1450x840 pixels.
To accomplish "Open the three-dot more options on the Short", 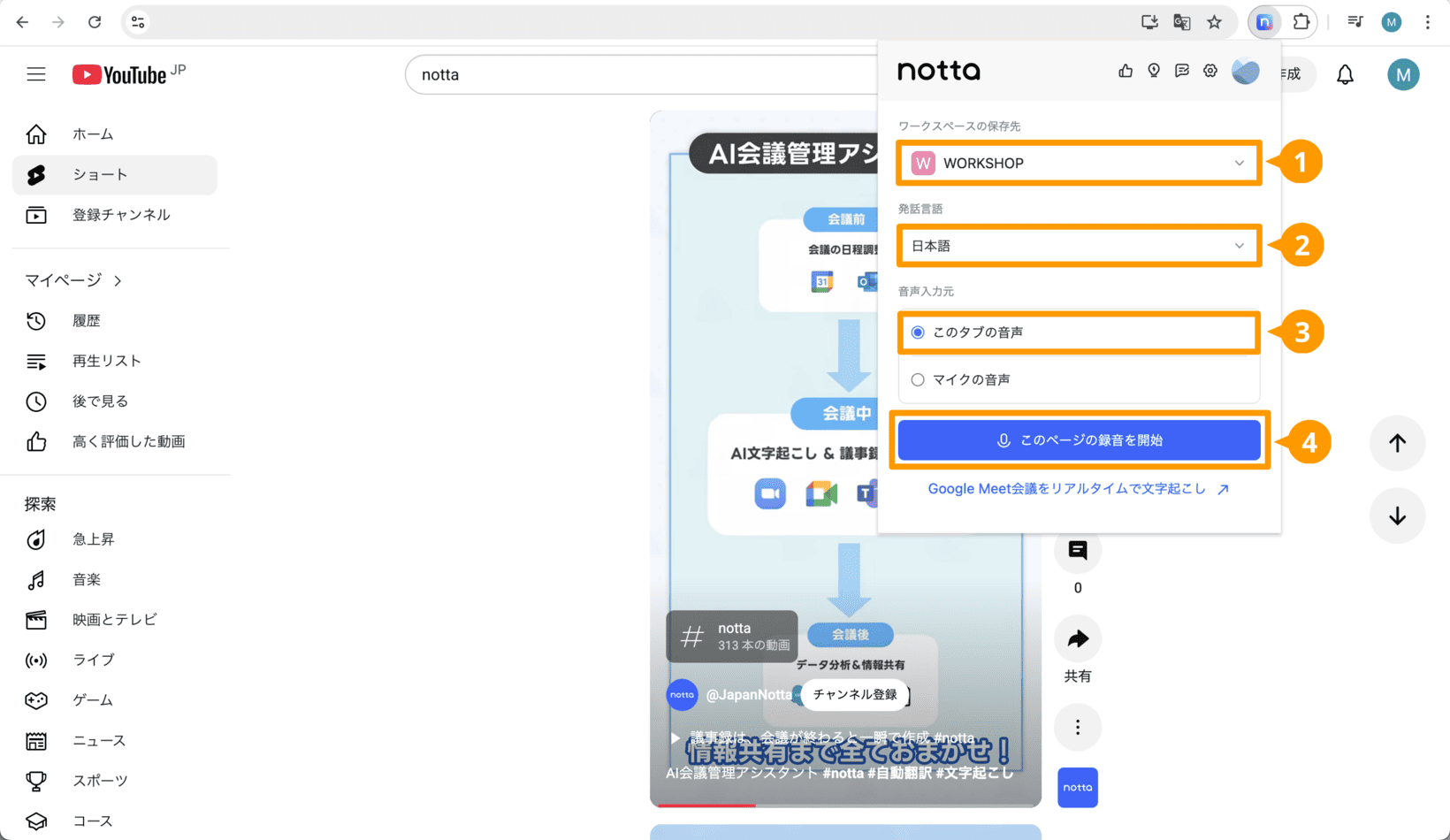I will pyautogui.click(x=1078, y=727).
